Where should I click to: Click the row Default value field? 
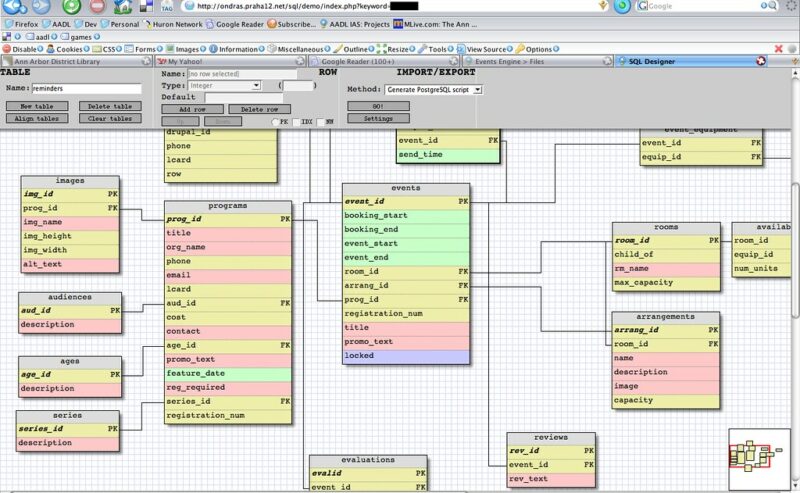[x=244, y=97]
